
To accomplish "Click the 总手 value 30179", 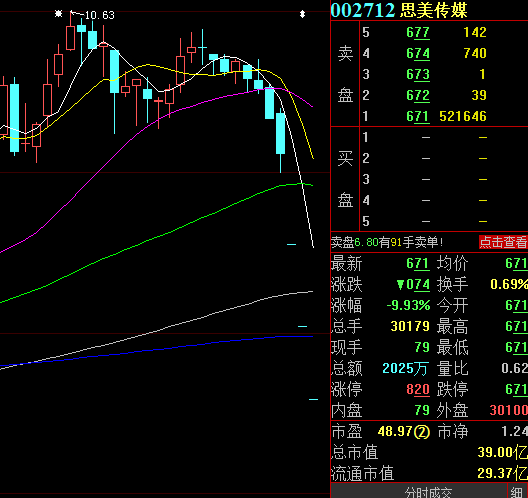I will tap(410, 326).
